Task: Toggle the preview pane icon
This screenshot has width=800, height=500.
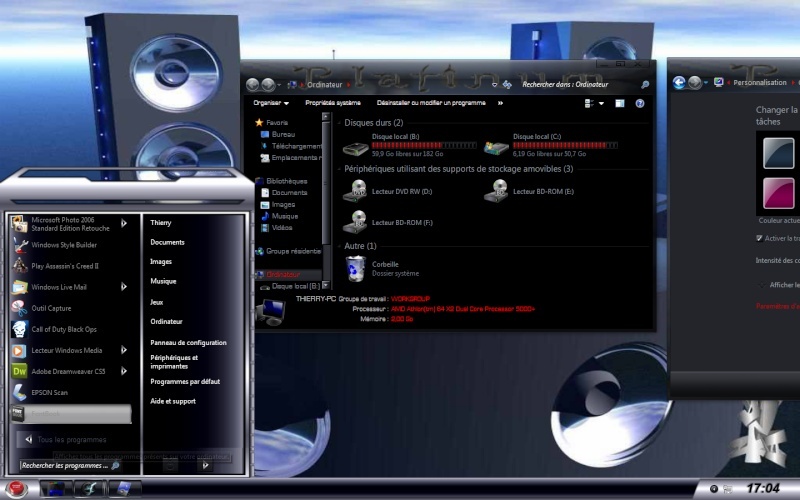Action: click(619, 104)
